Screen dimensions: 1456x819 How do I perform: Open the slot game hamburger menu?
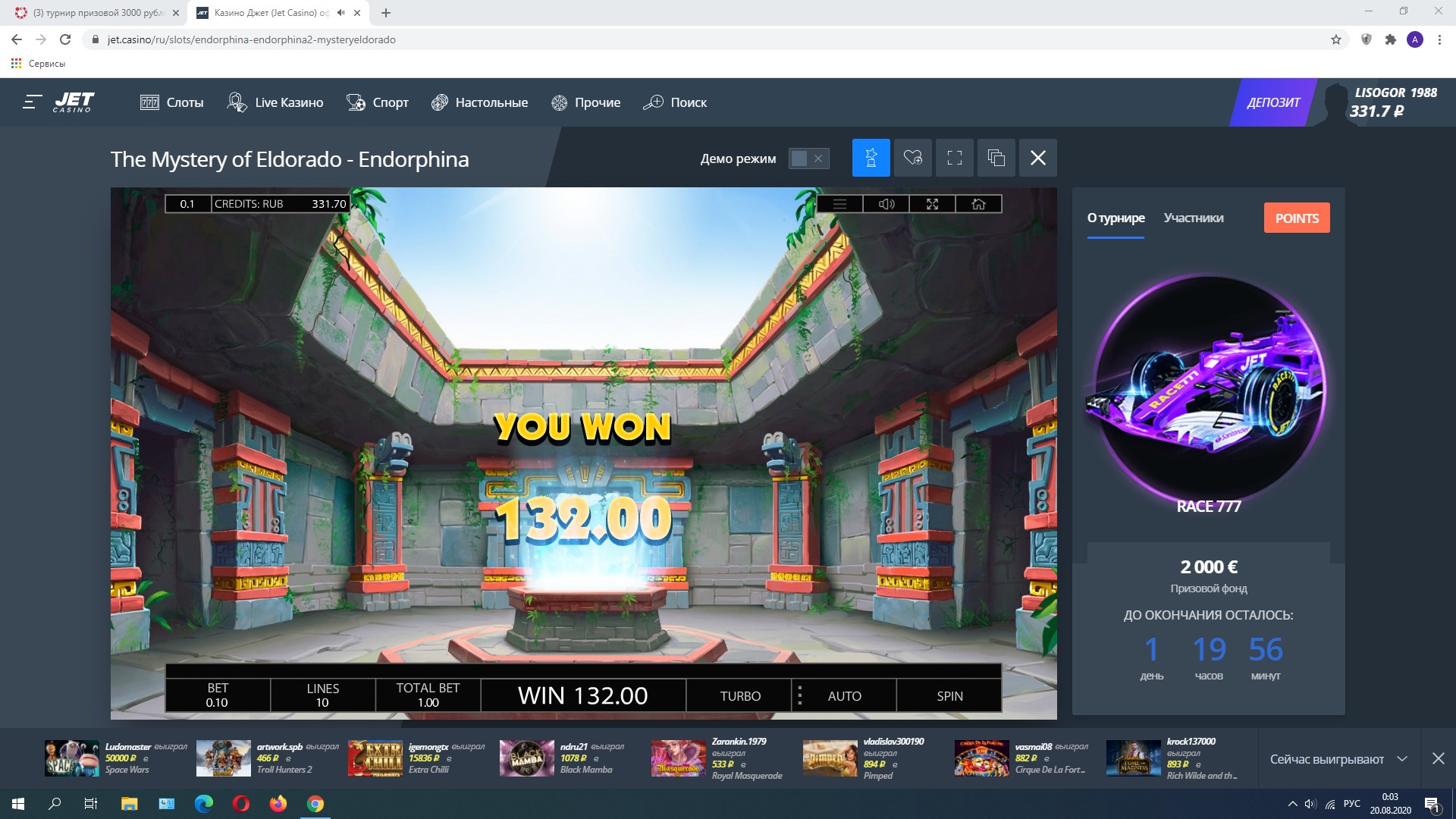(x=839, y=204)
